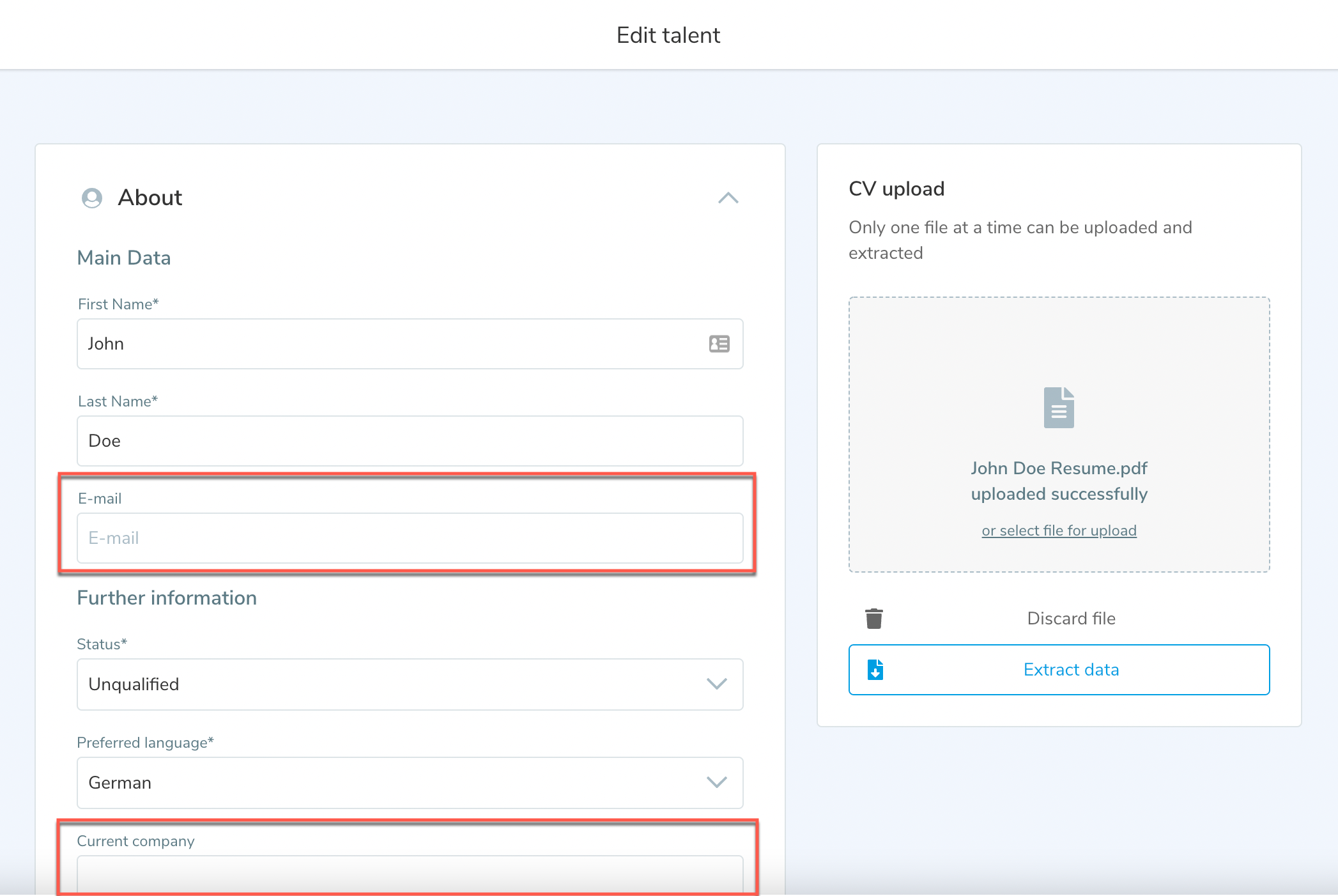Click the Status dropdown arrow
1338x896 pixels.
717,684
